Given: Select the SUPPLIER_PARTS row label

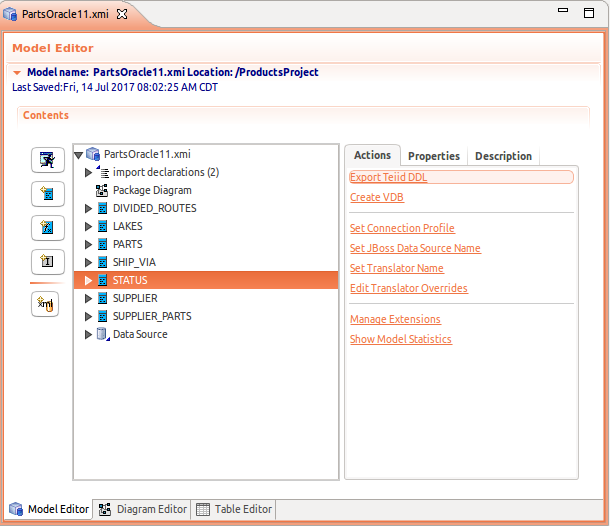Looking at the screenshot, I should point(152,316).
